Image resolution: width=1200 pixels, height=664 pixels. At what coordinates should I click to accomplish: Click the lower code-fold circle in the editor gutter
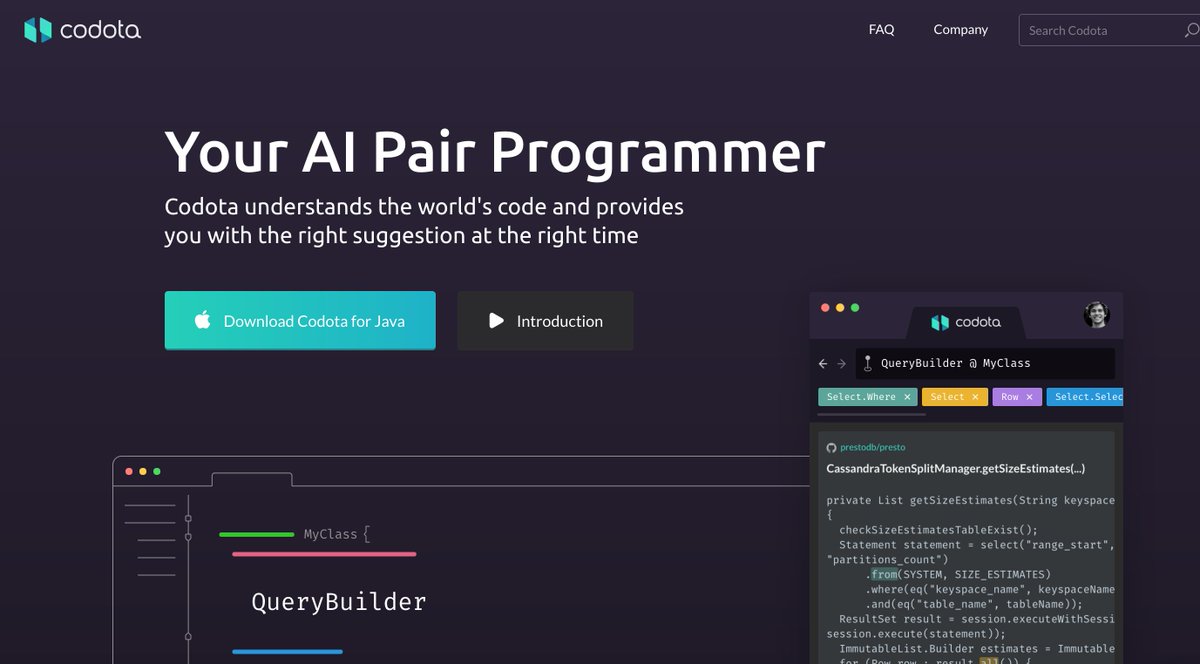[x=188, y=636]
